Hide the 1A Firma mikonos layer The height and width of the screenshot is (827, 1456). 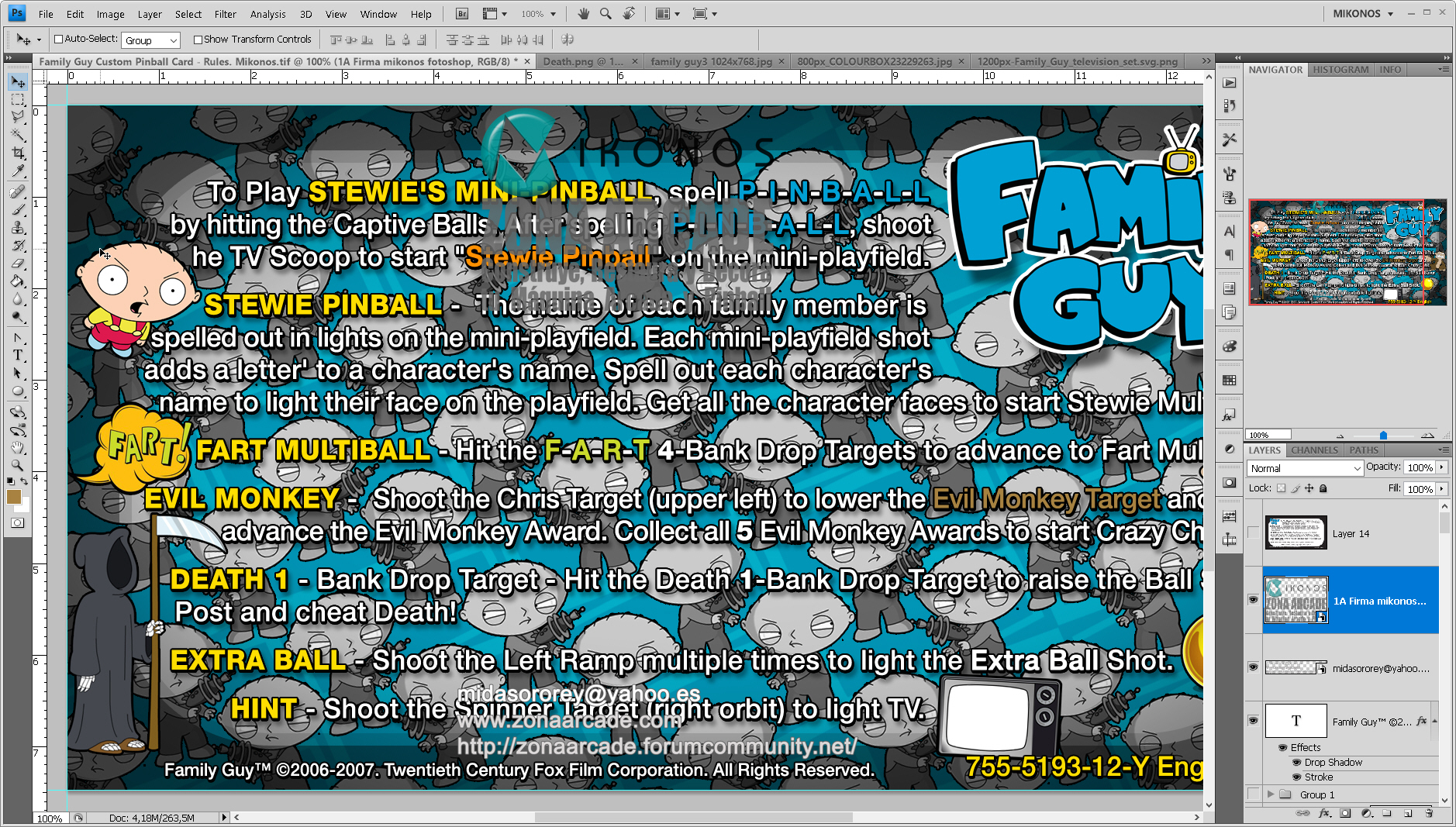(x=1253, y=600)
